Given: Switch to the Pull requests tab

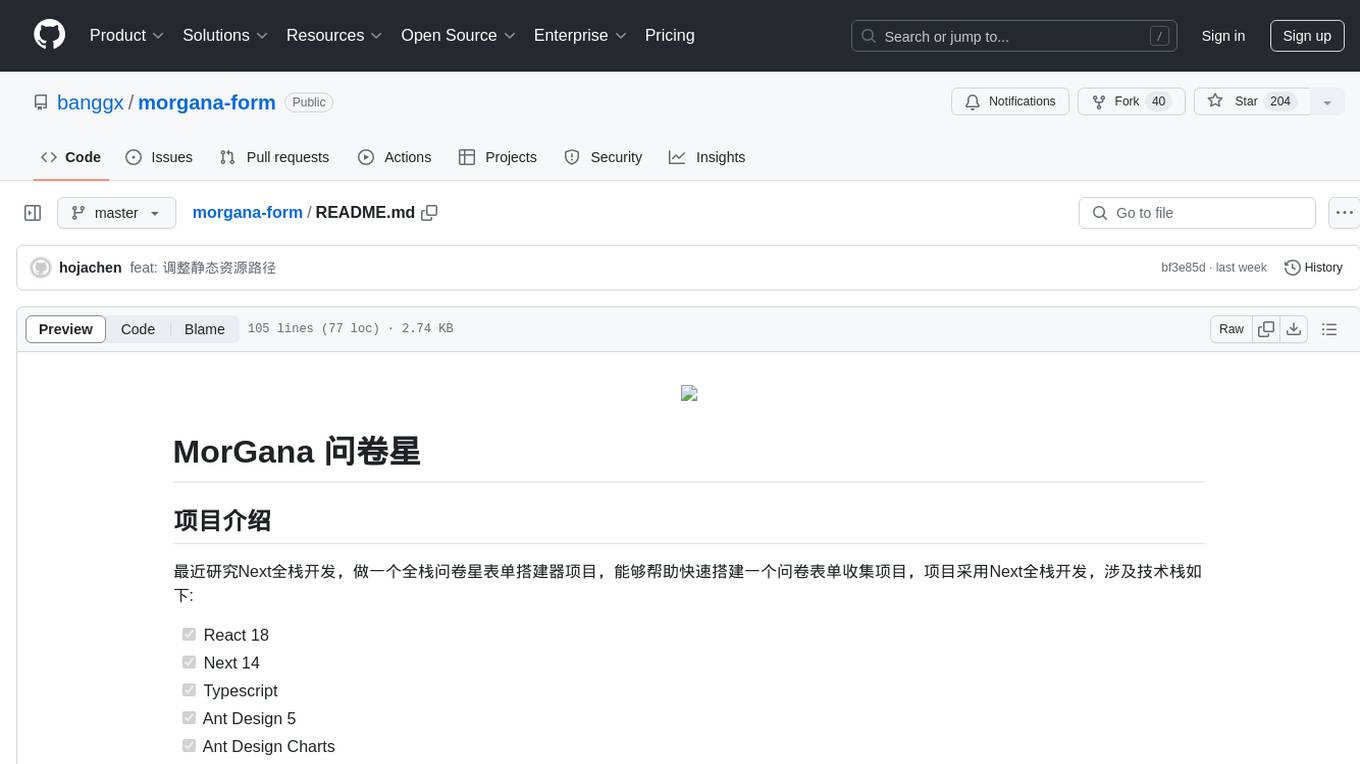Looking at the screenshot, I should 274,157.
